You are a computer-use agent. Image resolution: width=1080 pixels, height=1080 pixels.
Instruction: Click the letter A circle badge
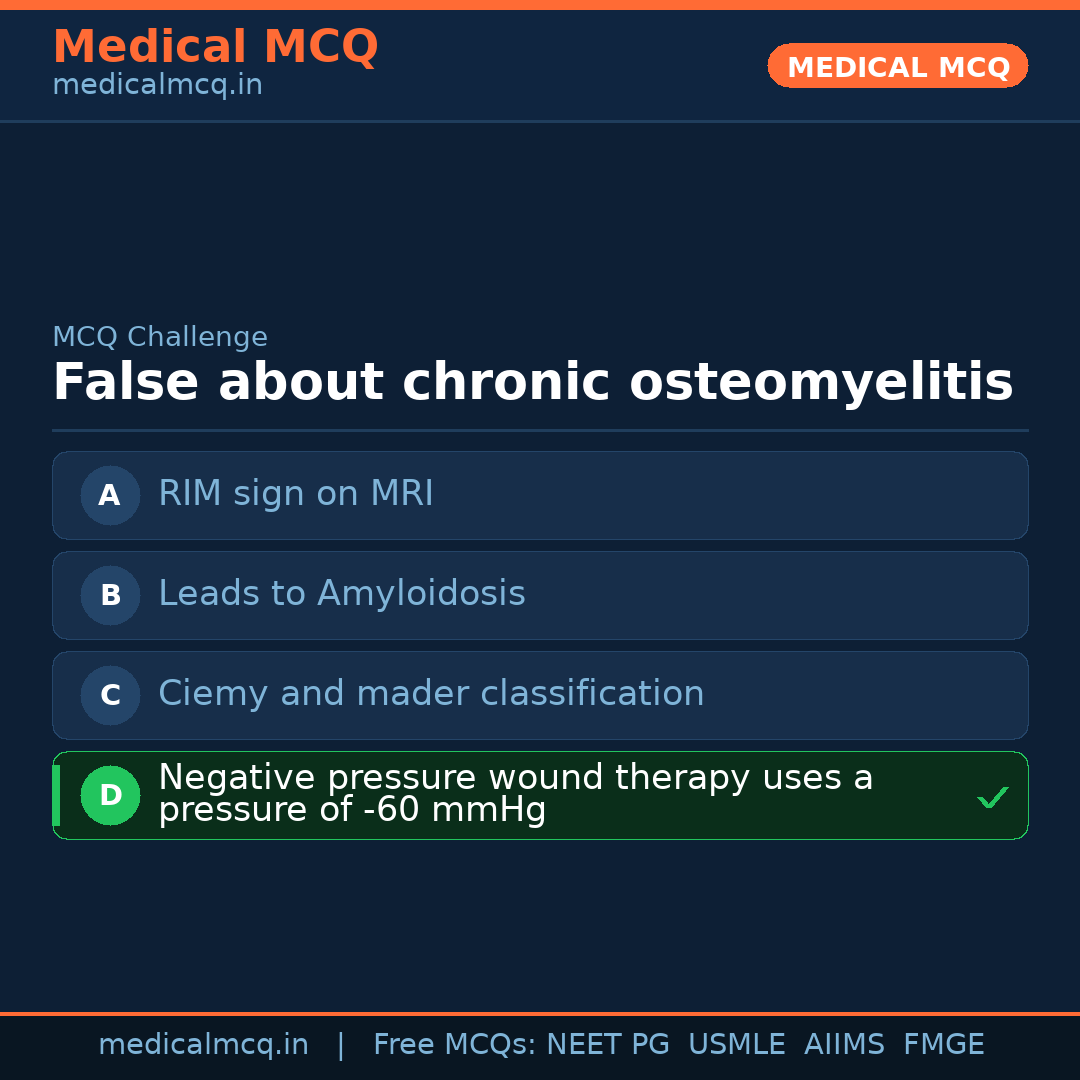coord(110,495)
